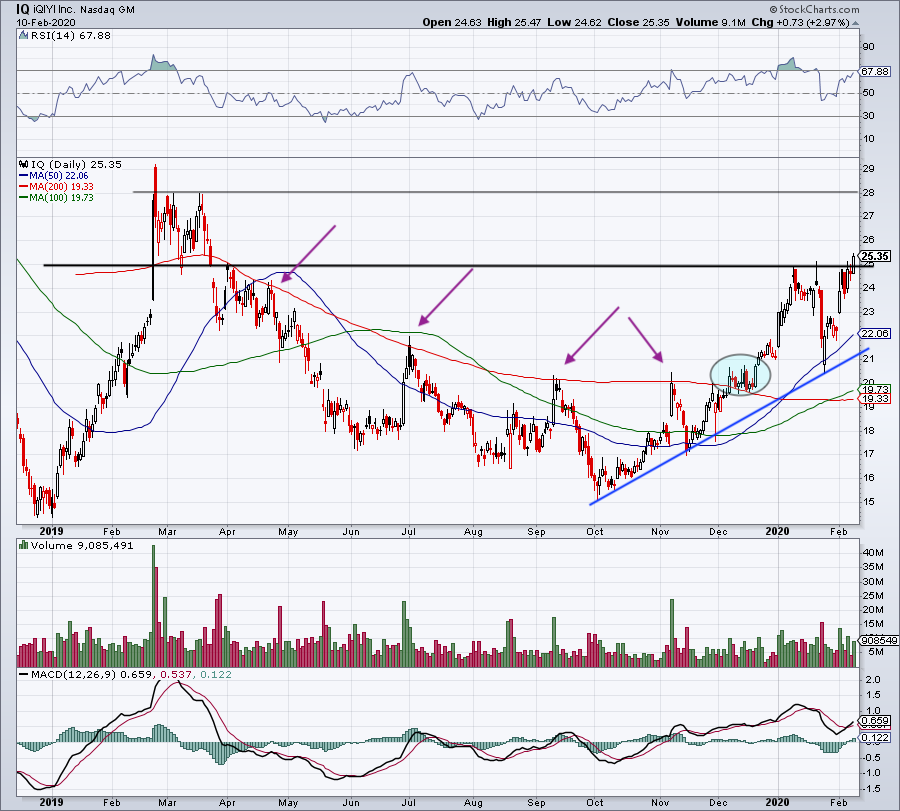Click the 19.73 MA(100) tag on price axis
The width and height of the screenshot is (900, 811).
click(875, 389)
